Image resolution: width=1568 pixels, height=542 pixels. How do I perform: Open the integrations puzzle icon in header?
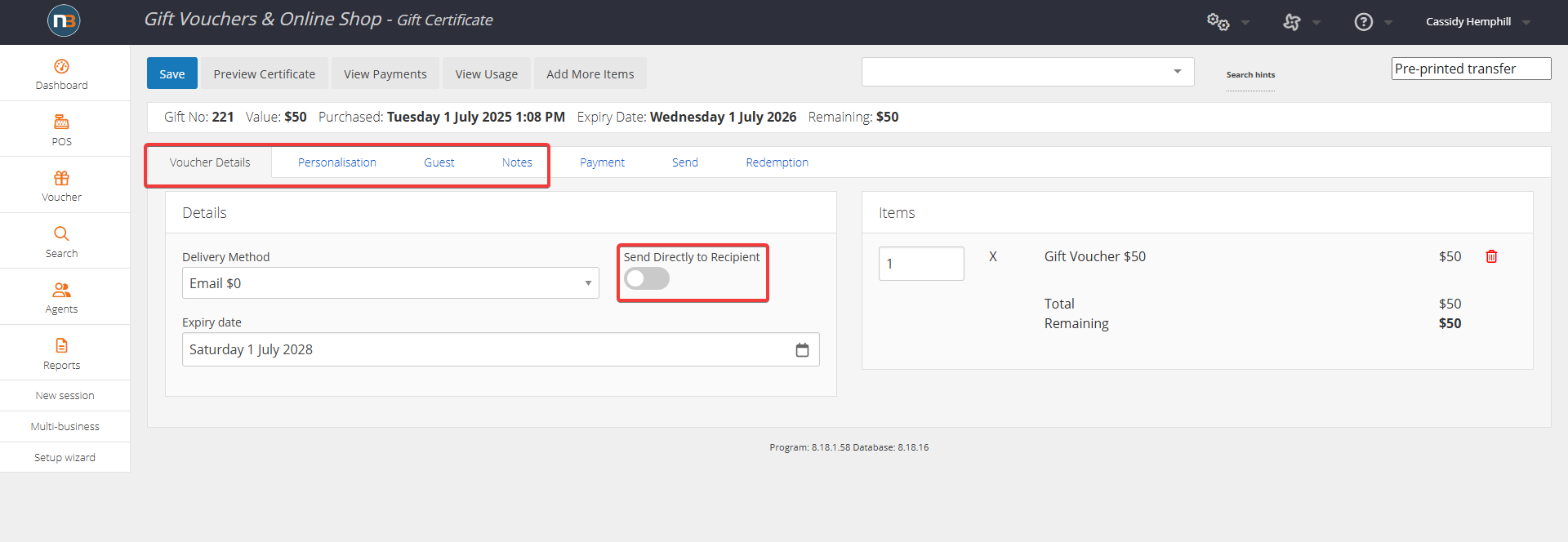pos(1291,22)
